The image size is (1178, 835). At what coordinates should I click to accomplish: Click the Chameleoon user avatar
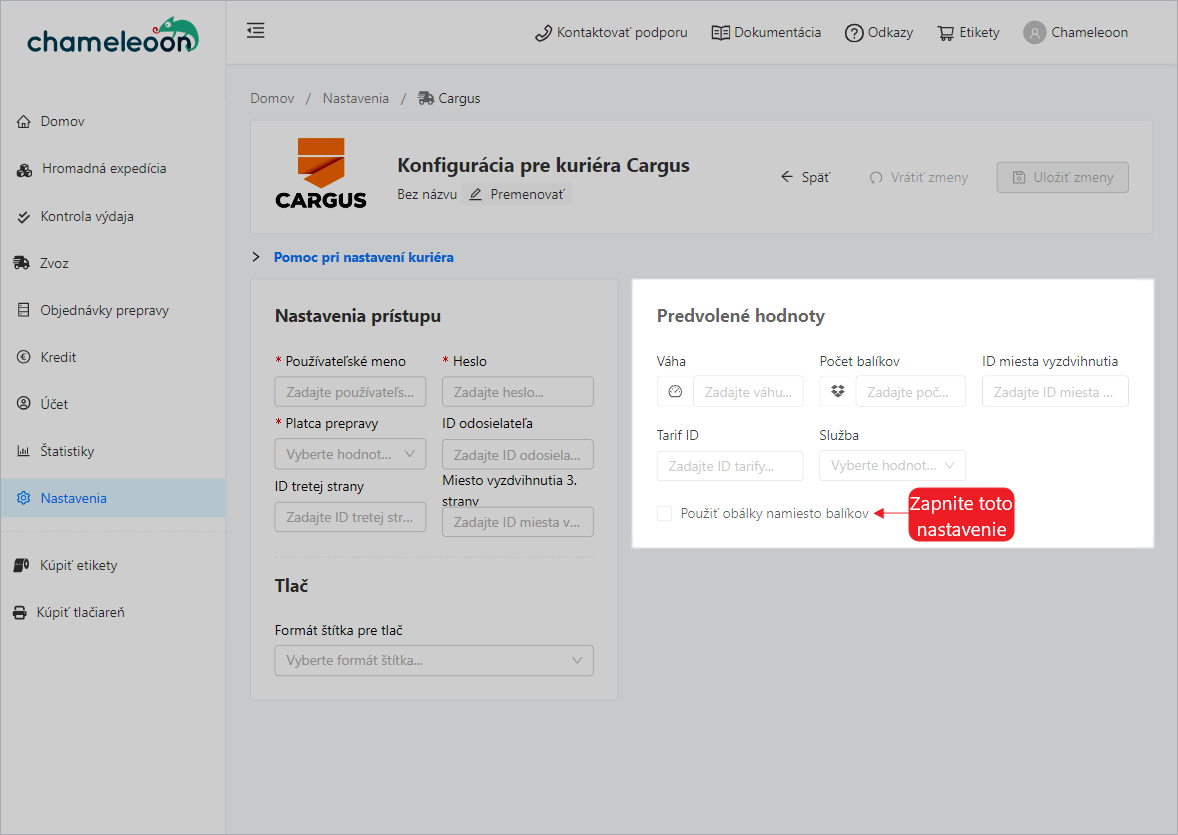tap(1034, 33)
